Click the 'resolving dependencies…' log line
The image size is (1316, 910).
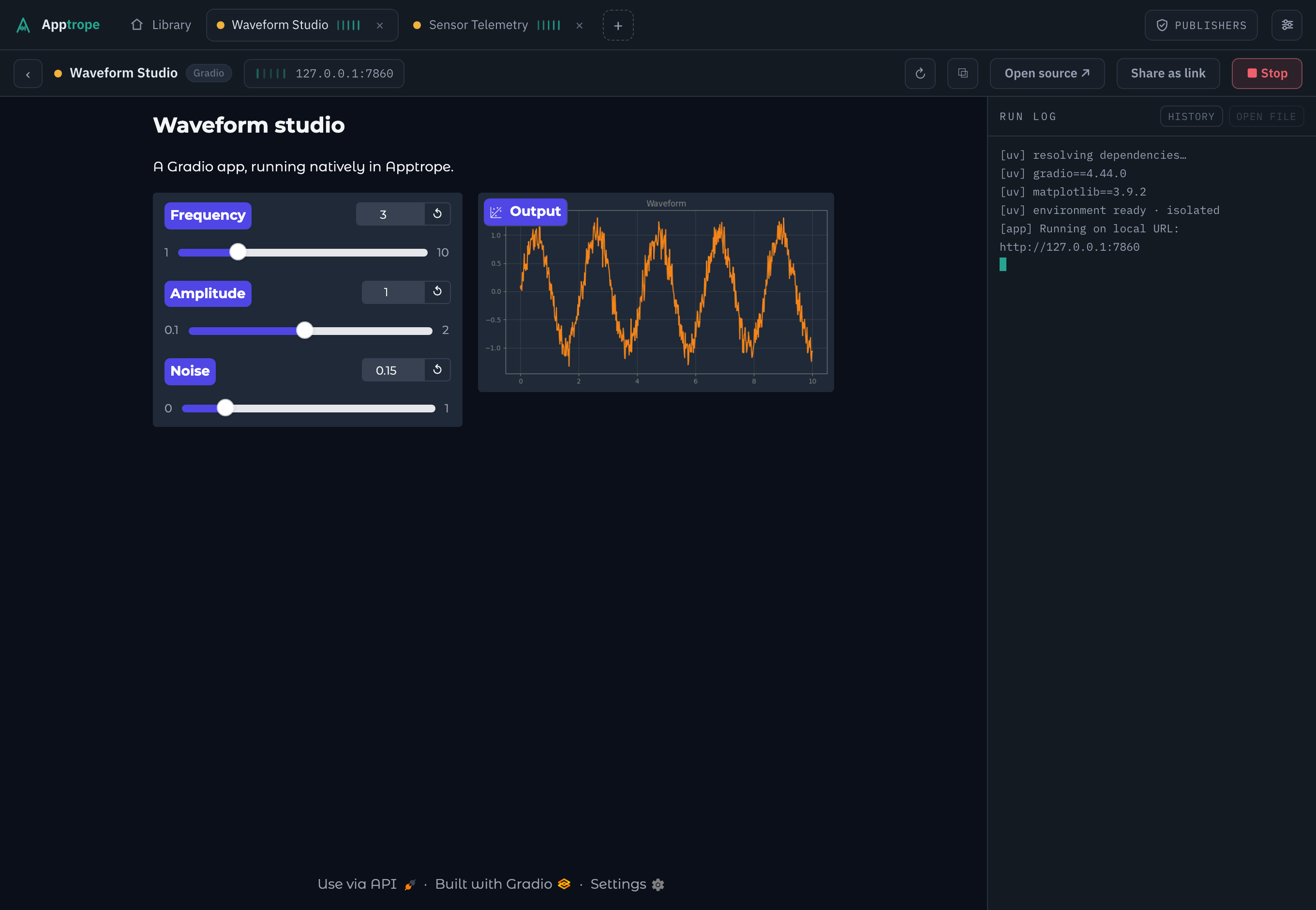point(1092,155)
